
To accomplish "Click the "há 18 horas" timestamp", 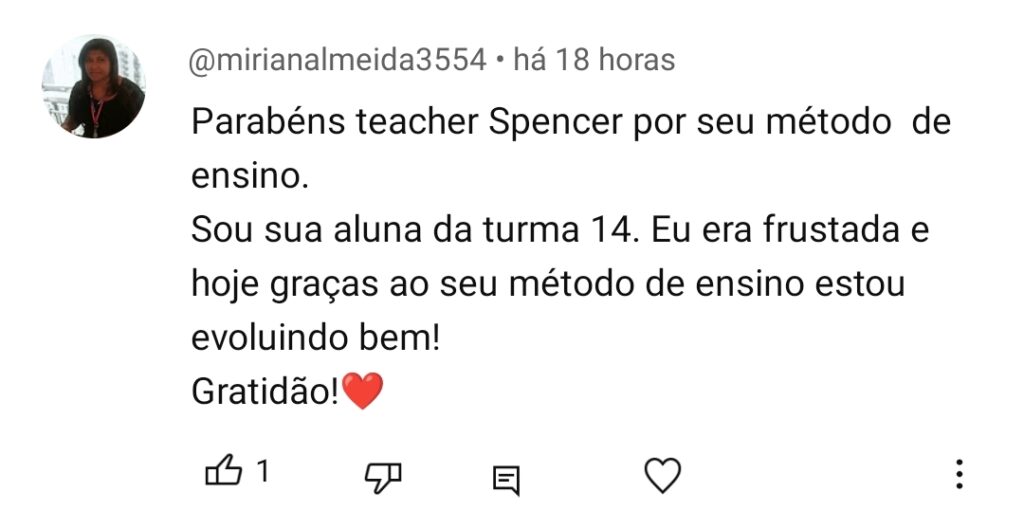I will pyautogui.click(x=593, y=61).
